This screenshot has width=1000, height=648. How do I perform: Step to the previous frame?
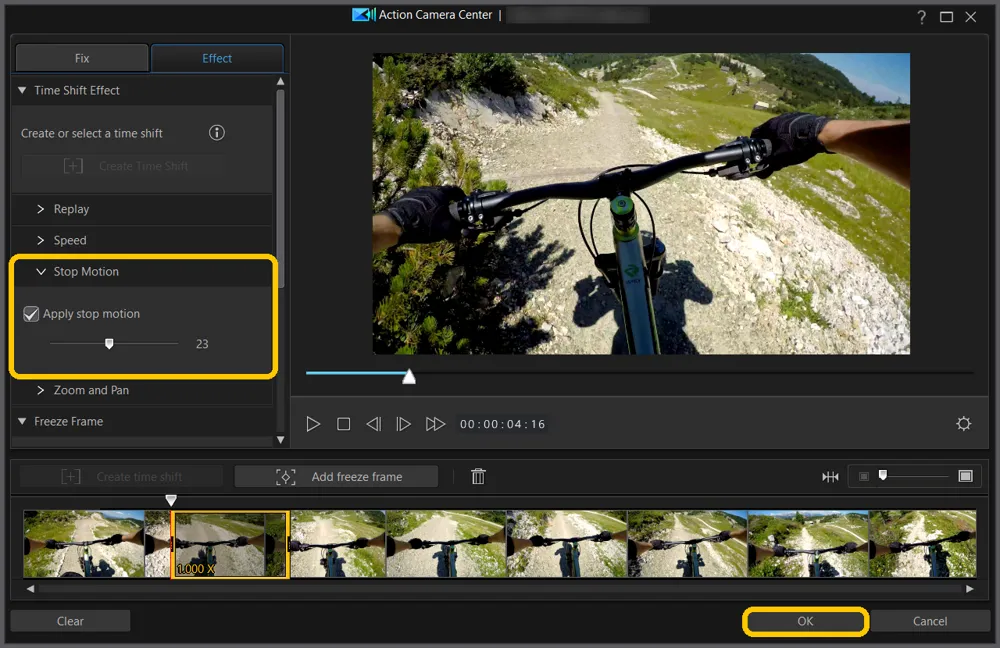pos(374,424)
